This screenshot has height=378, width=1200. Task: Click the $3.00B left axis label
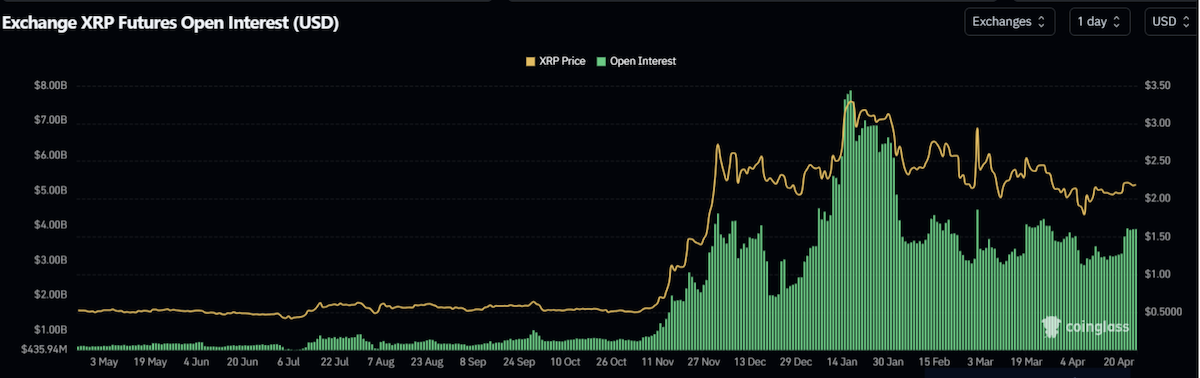point(50,260)
